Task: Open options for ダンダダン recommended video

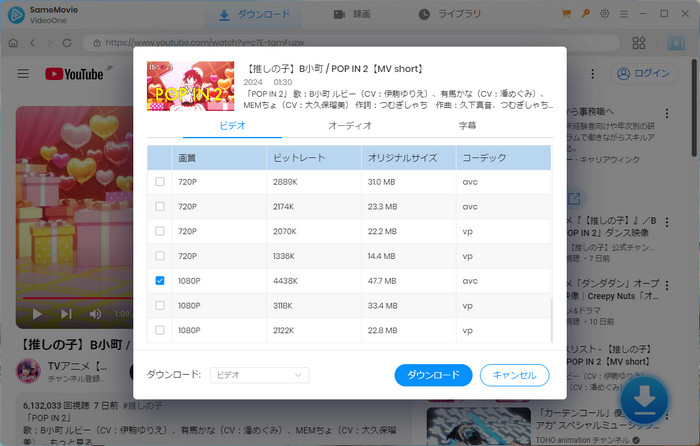Action: point(667,285)
